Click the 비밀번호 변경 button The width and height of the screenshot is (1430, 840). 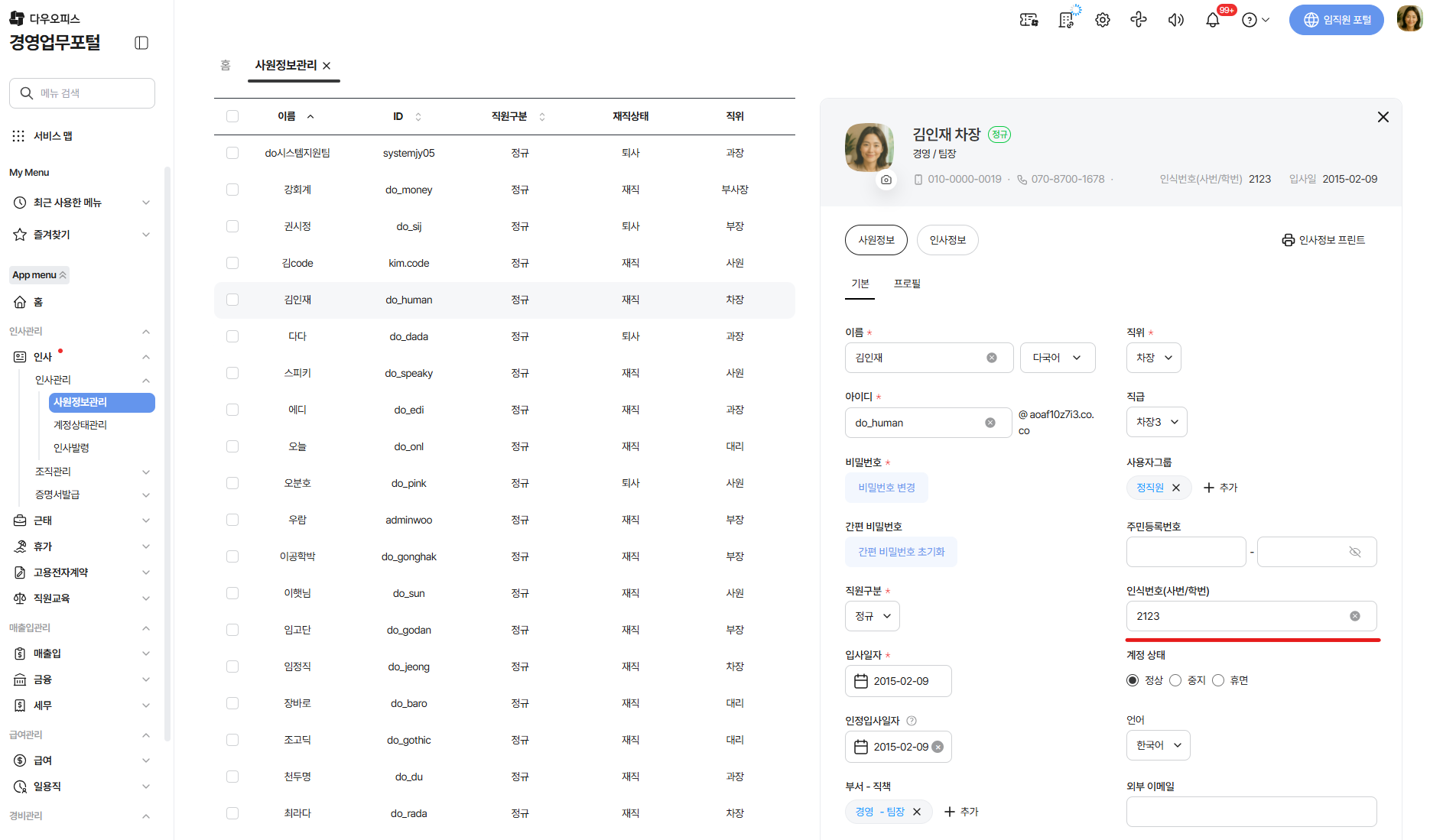886,488
